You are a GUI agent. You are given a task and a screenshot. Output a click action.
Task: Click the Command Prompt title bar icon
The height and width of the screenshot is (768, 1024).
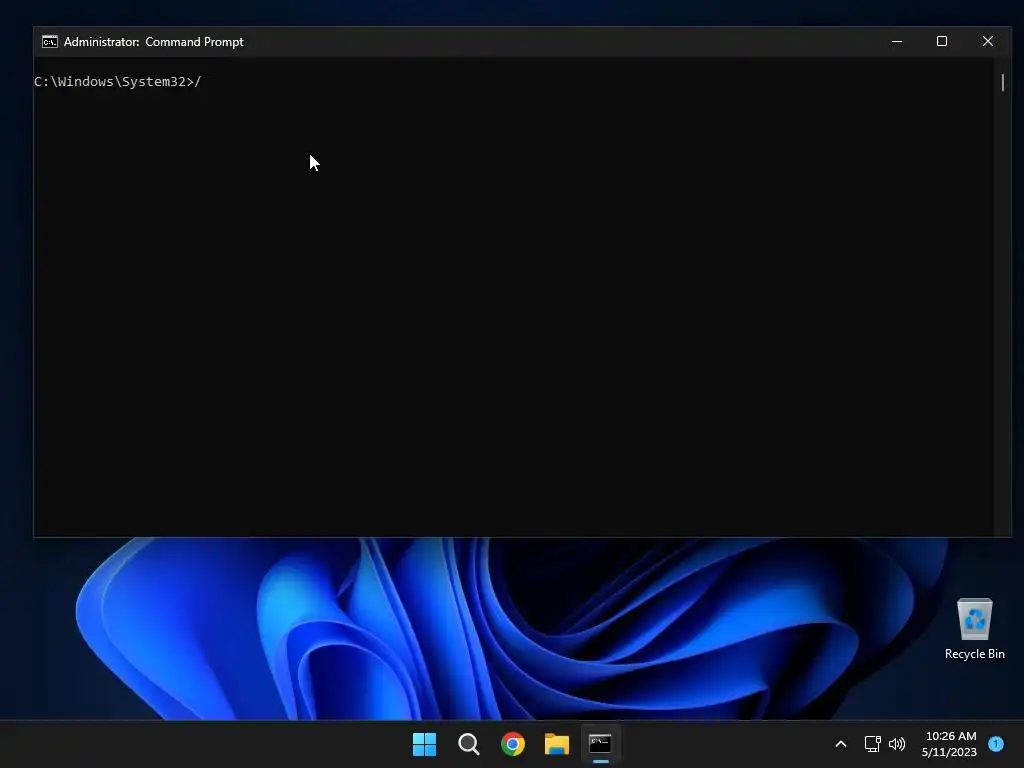point(50,42)
